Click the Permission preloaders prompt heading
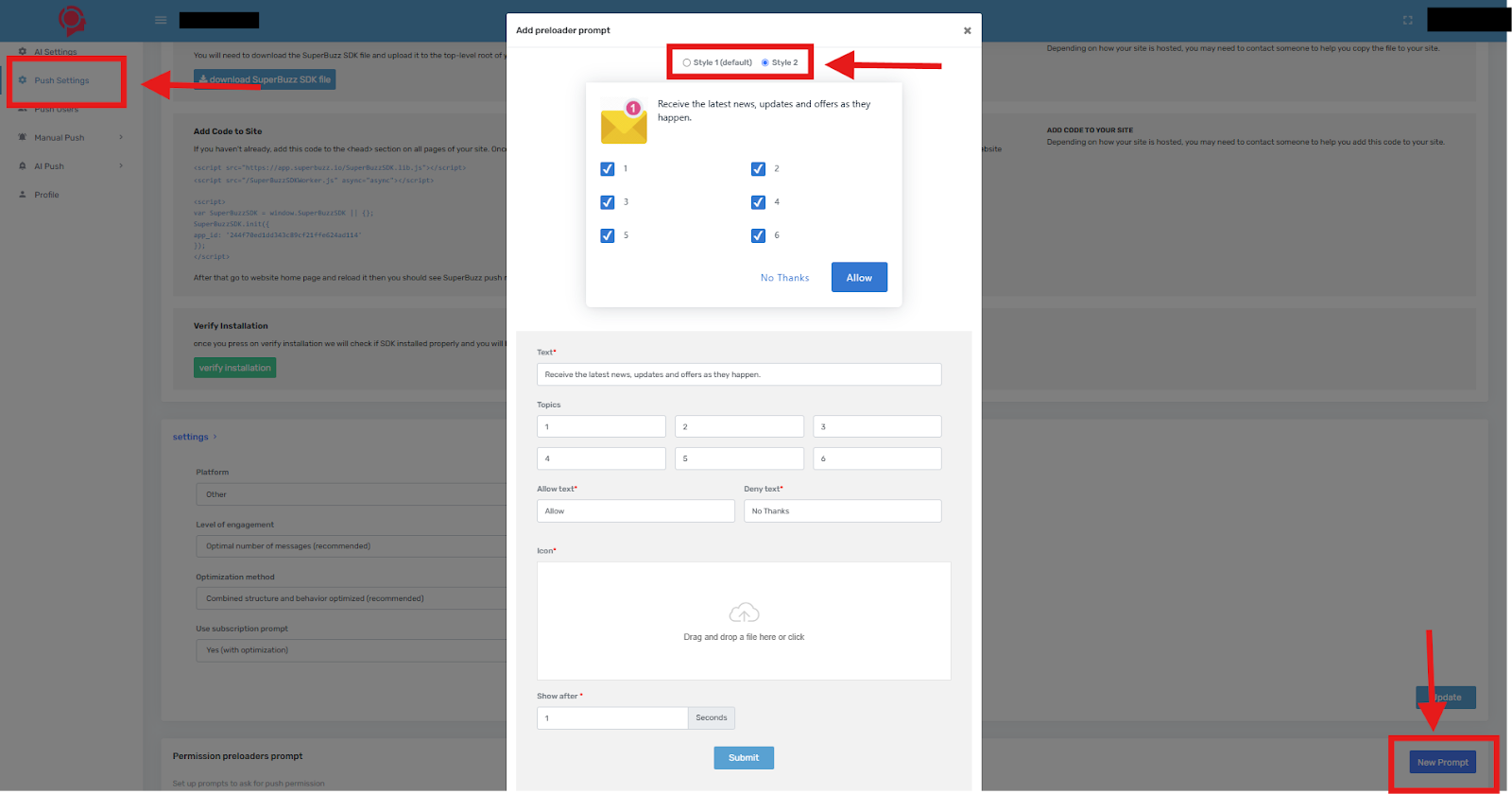The height and width of the screenshot is (794, 1512). click(x=237, y=756)
